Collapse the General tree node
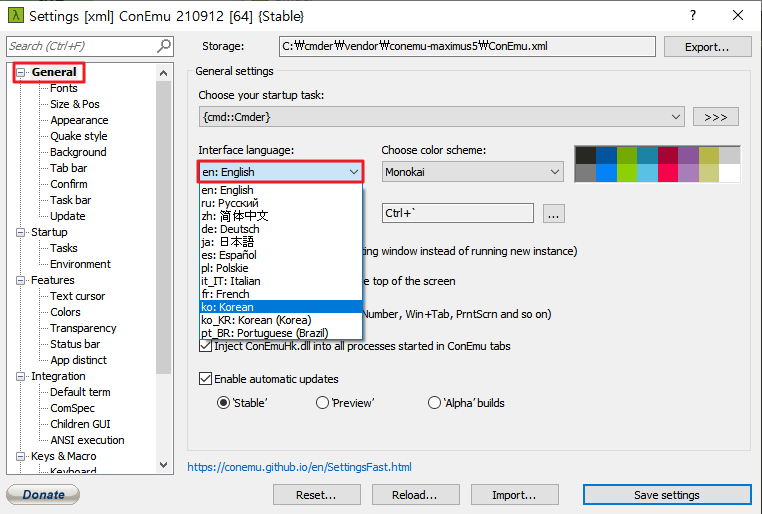 [20, 72]
